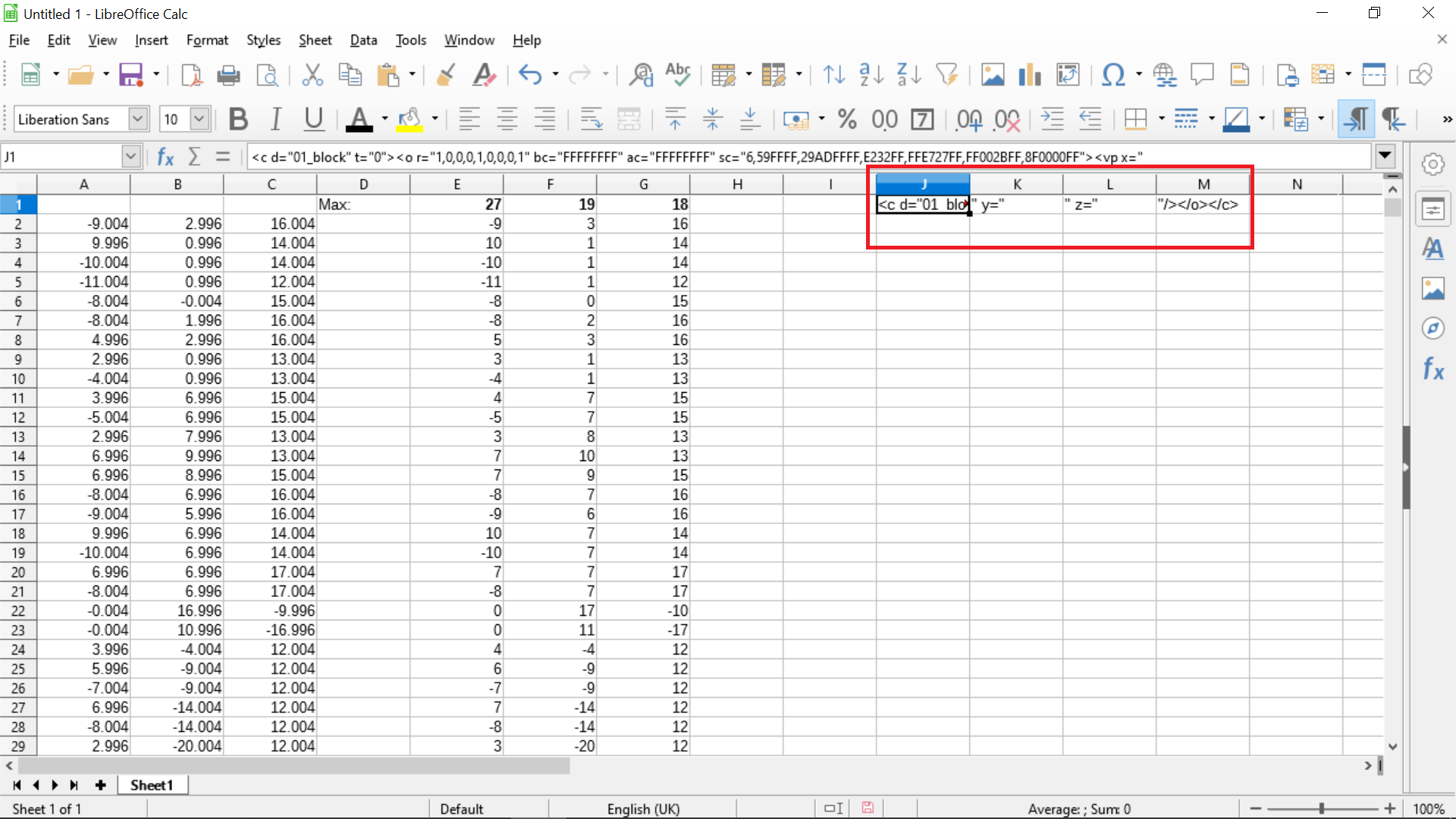This screenshot has width=1456, height=819.
Task: Open the Function Wizard icon
Action: 165,157
